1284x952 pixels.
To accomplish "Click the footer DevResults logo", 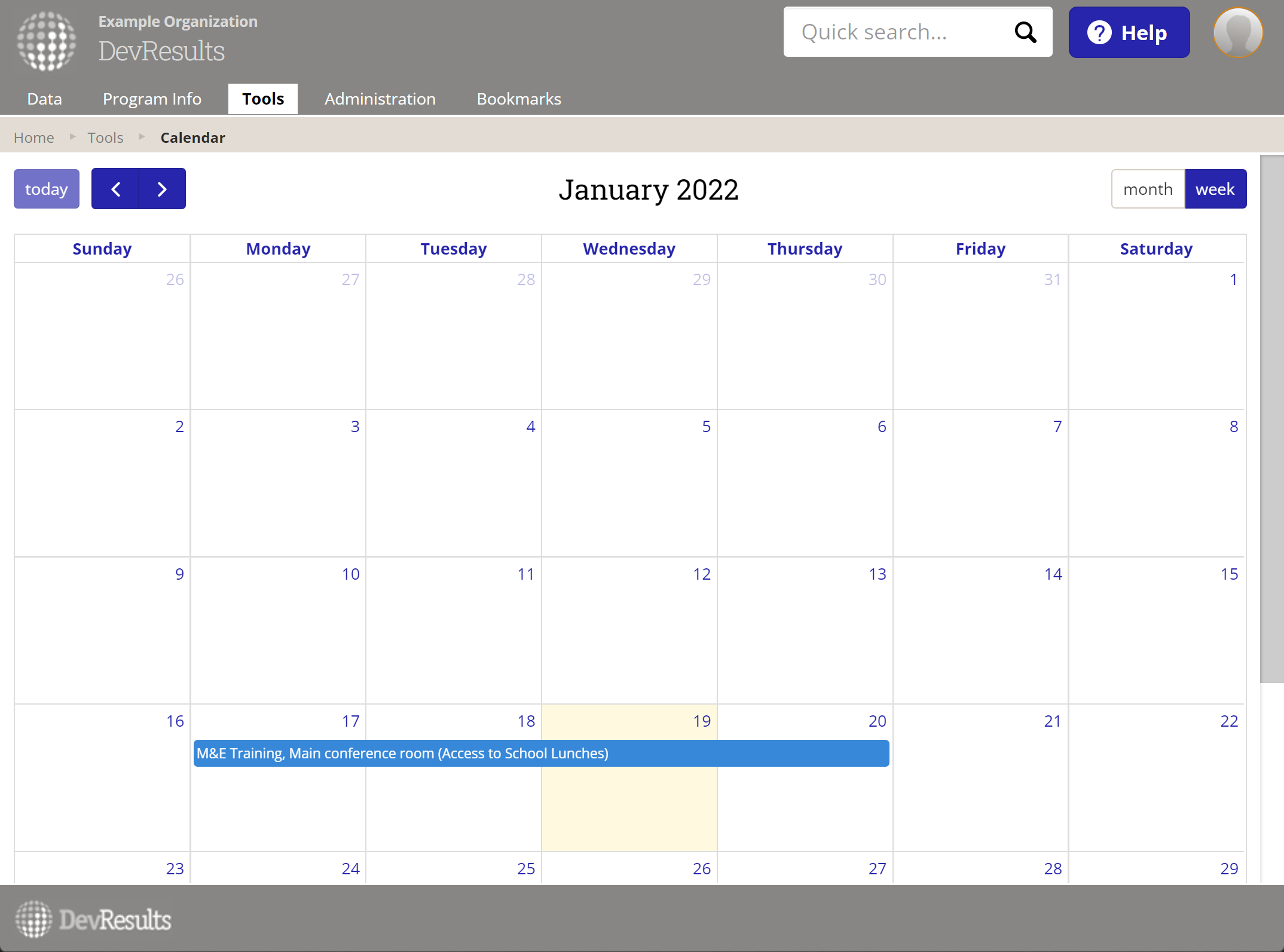I will pyautogui.click(x=93, y=919).
